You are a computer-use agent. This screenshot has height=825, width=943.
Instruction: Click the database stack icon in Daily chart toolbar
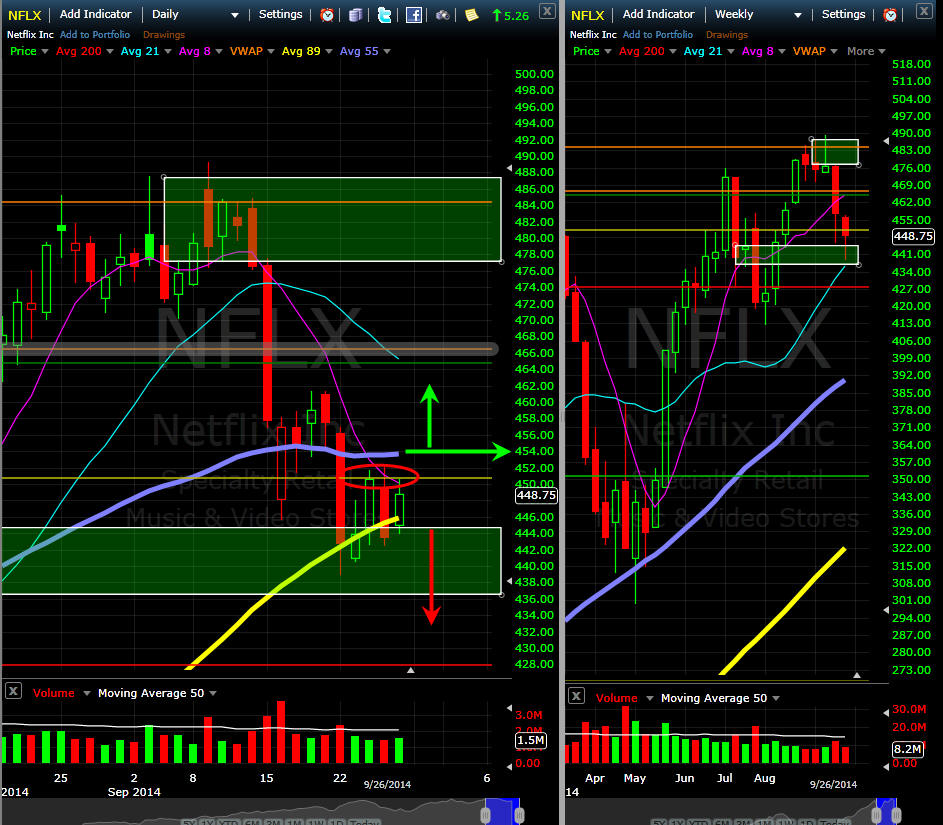click(x=355, y=15)
